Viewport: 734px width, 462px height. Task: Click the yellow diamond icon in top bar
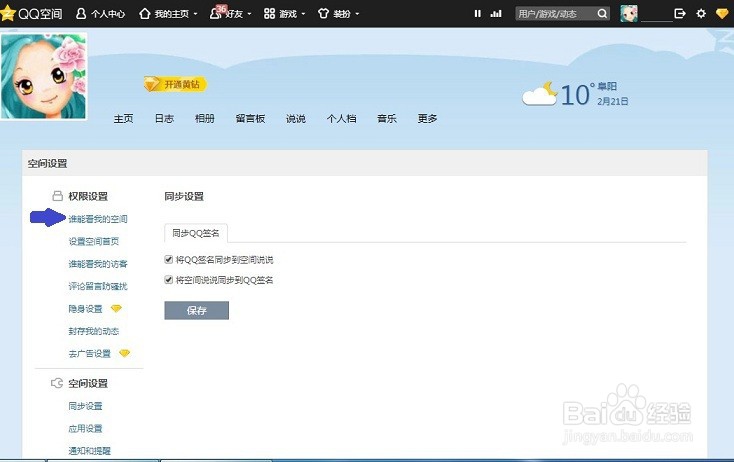point(723,14)
